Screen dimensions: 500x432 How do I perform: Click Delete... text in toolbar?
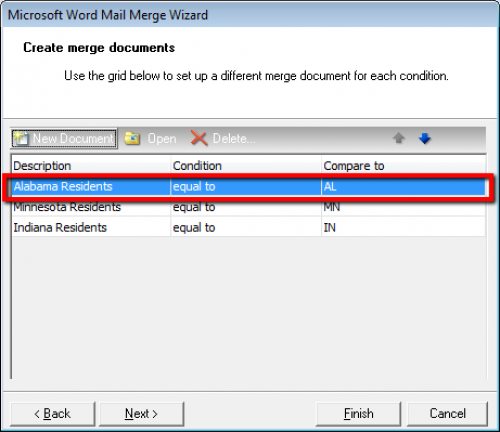point(234,139)
